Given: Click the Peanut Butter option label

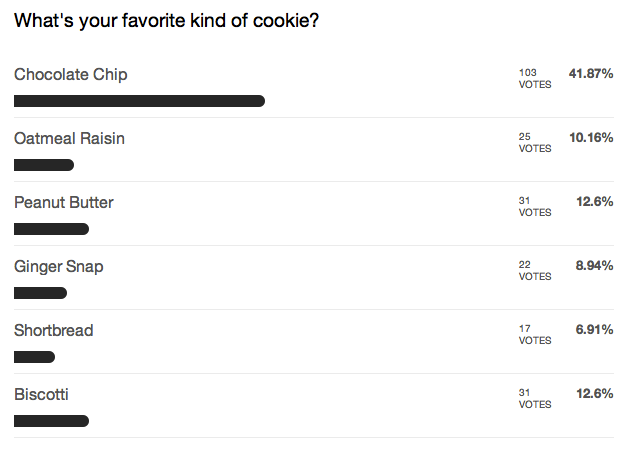Looking at the screenshot, I should (64, 203).
